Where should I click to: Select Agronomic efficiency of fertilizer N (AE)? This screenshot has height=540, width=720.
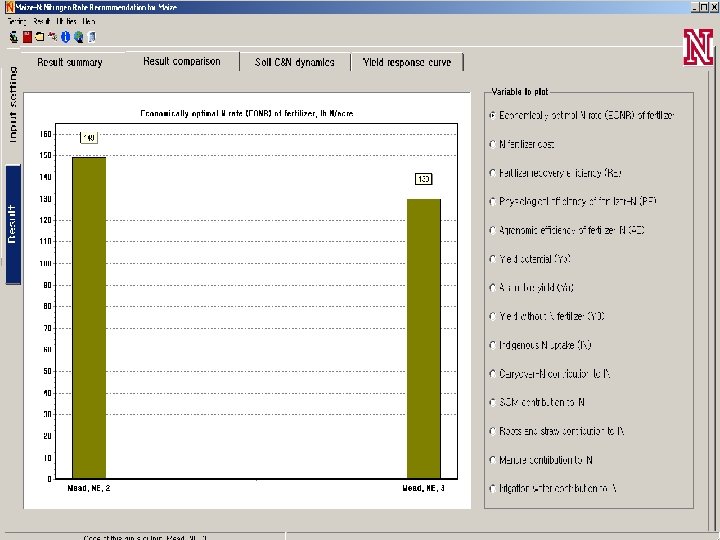pyautogui.click(x=567, y=231)
